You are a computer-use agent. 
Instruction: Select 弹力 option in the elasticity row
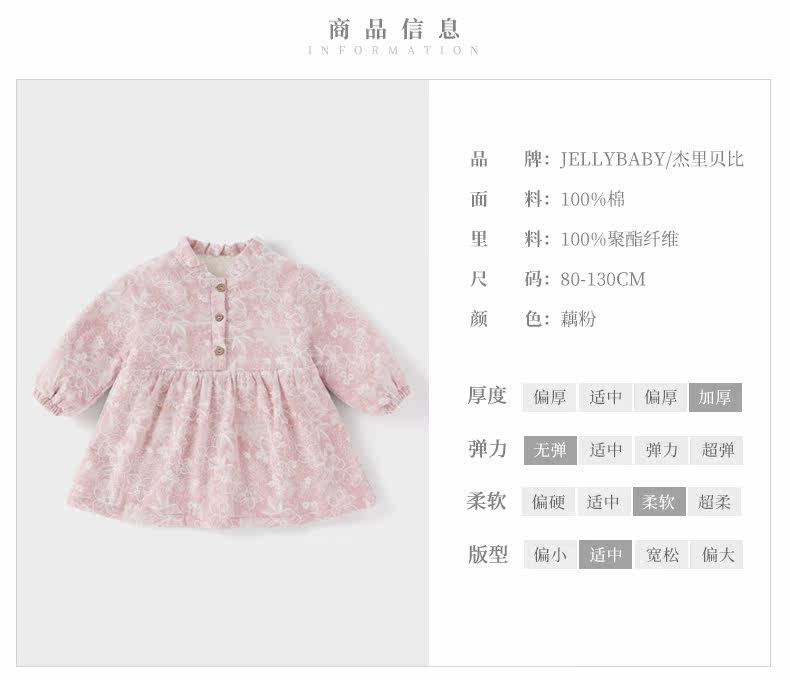pyautogui.click(x=661, y=450)
